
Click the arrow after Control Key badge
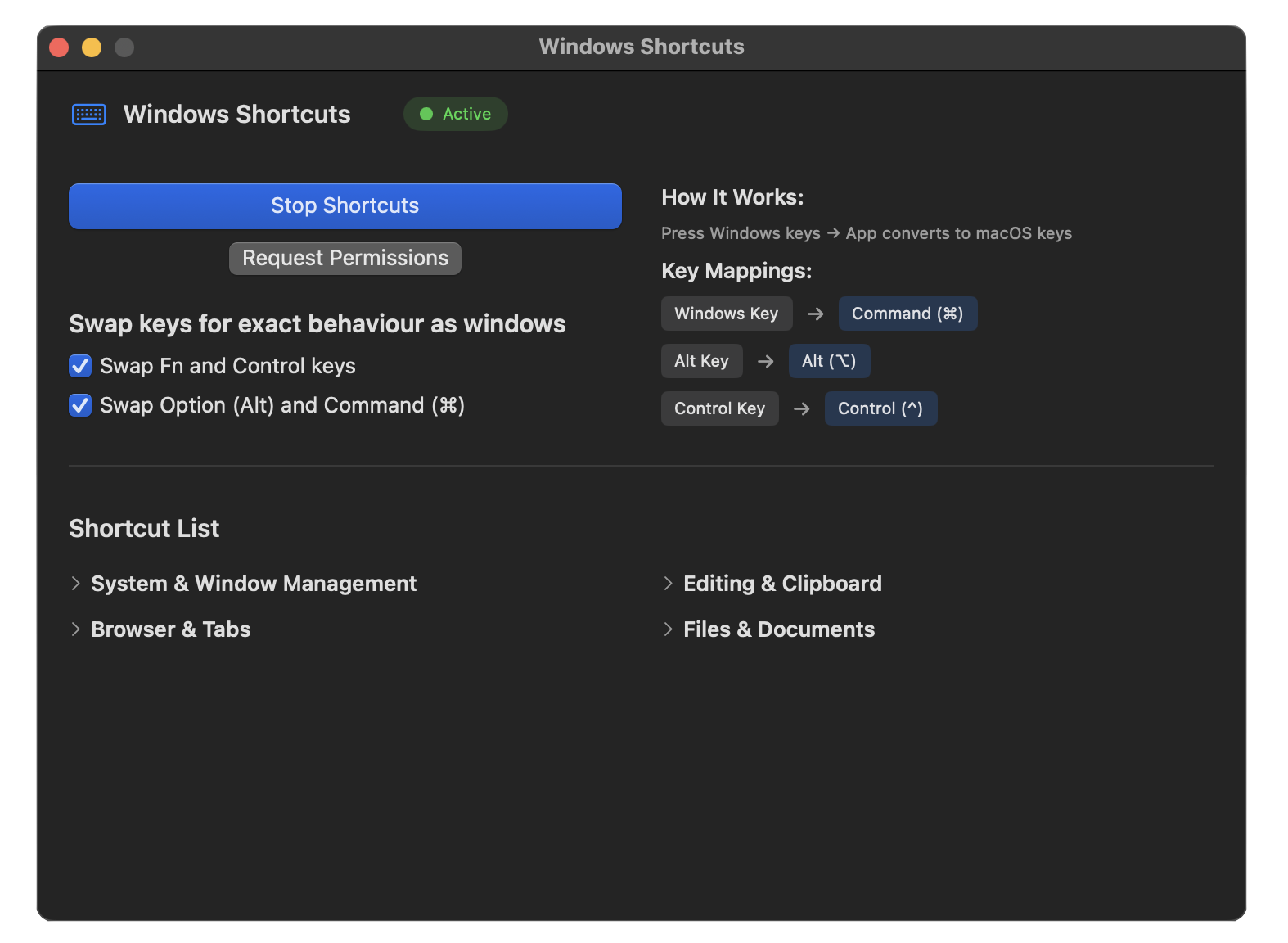pos(801,408)
